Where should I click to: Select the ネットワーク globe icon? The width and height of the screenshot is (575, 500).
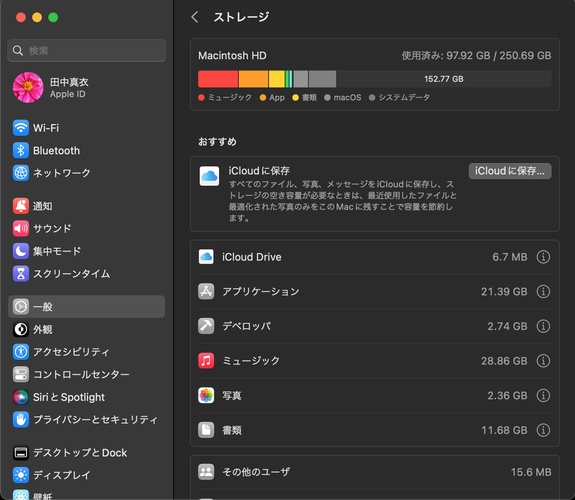(21, 173)
